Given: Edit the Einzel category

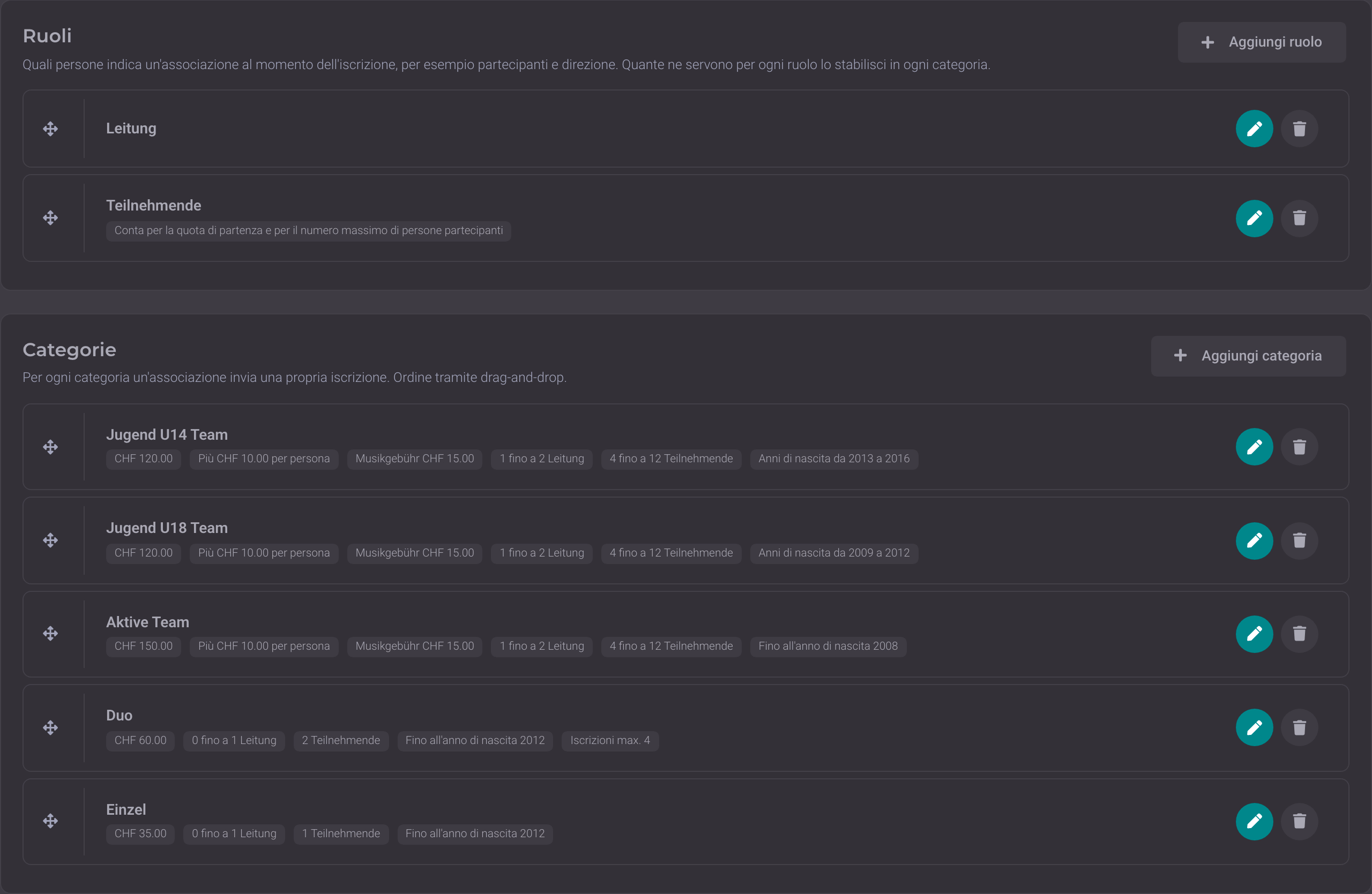Looking at the screenshot, I should (1254, 822).
